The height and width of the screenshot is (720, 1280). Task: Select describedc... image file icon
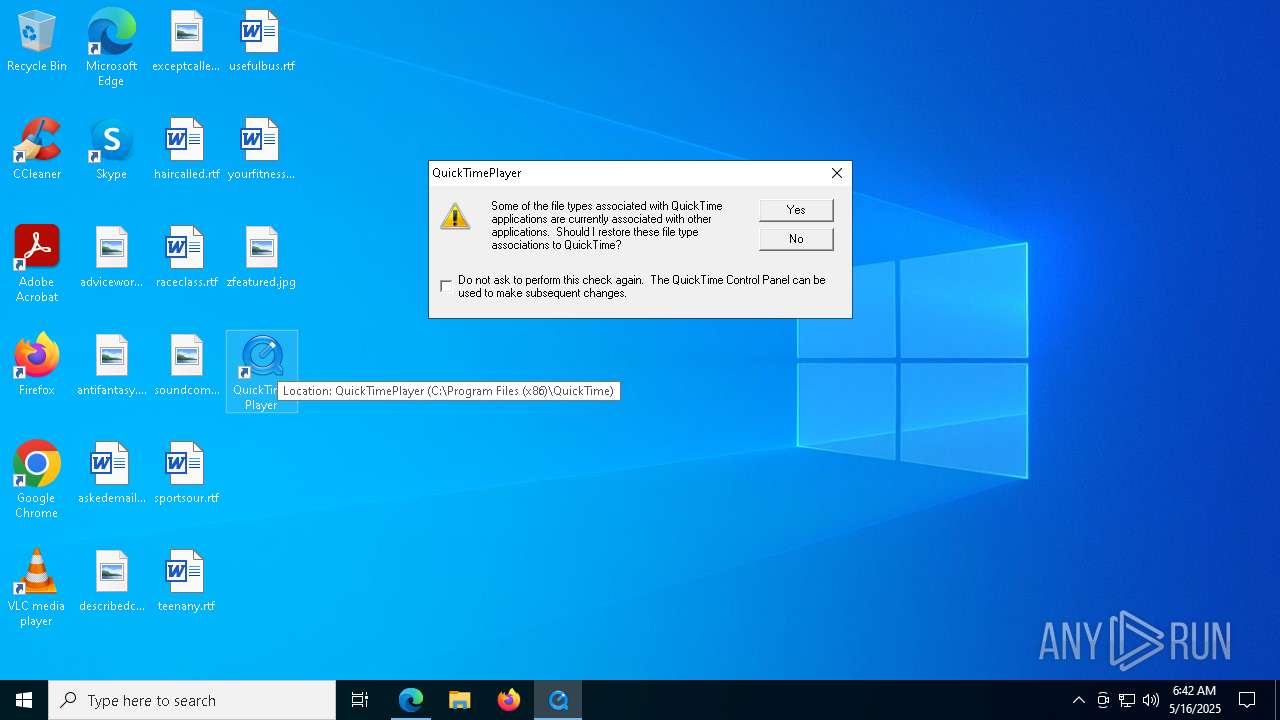point(111,581)
